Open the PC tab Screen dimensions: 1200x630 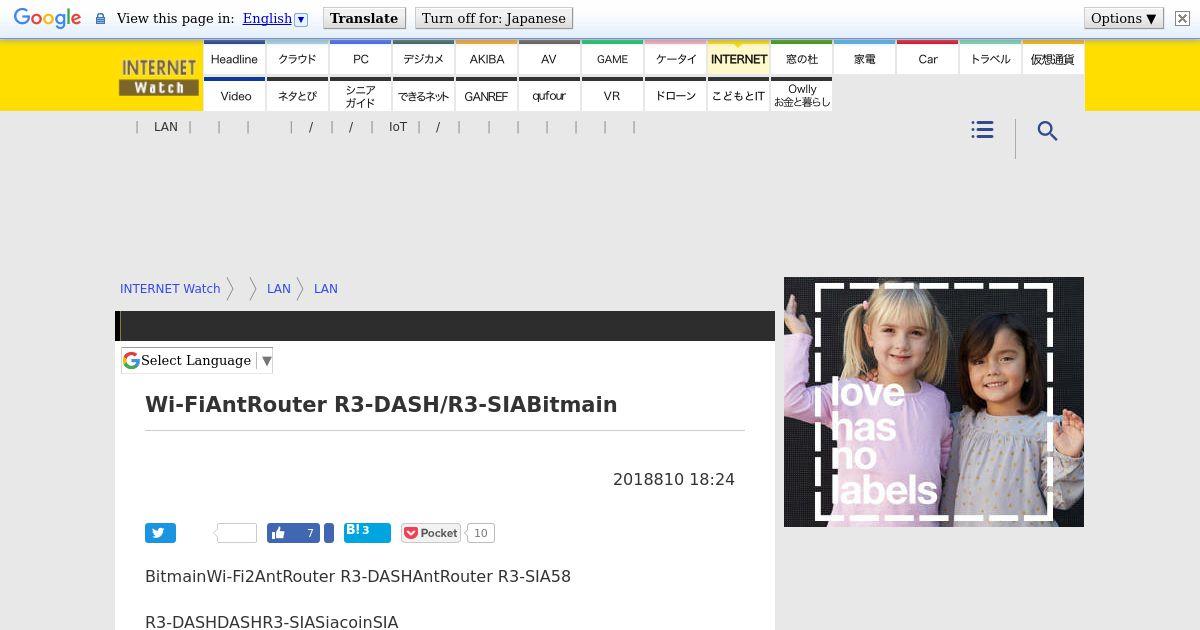coord(360,58)
